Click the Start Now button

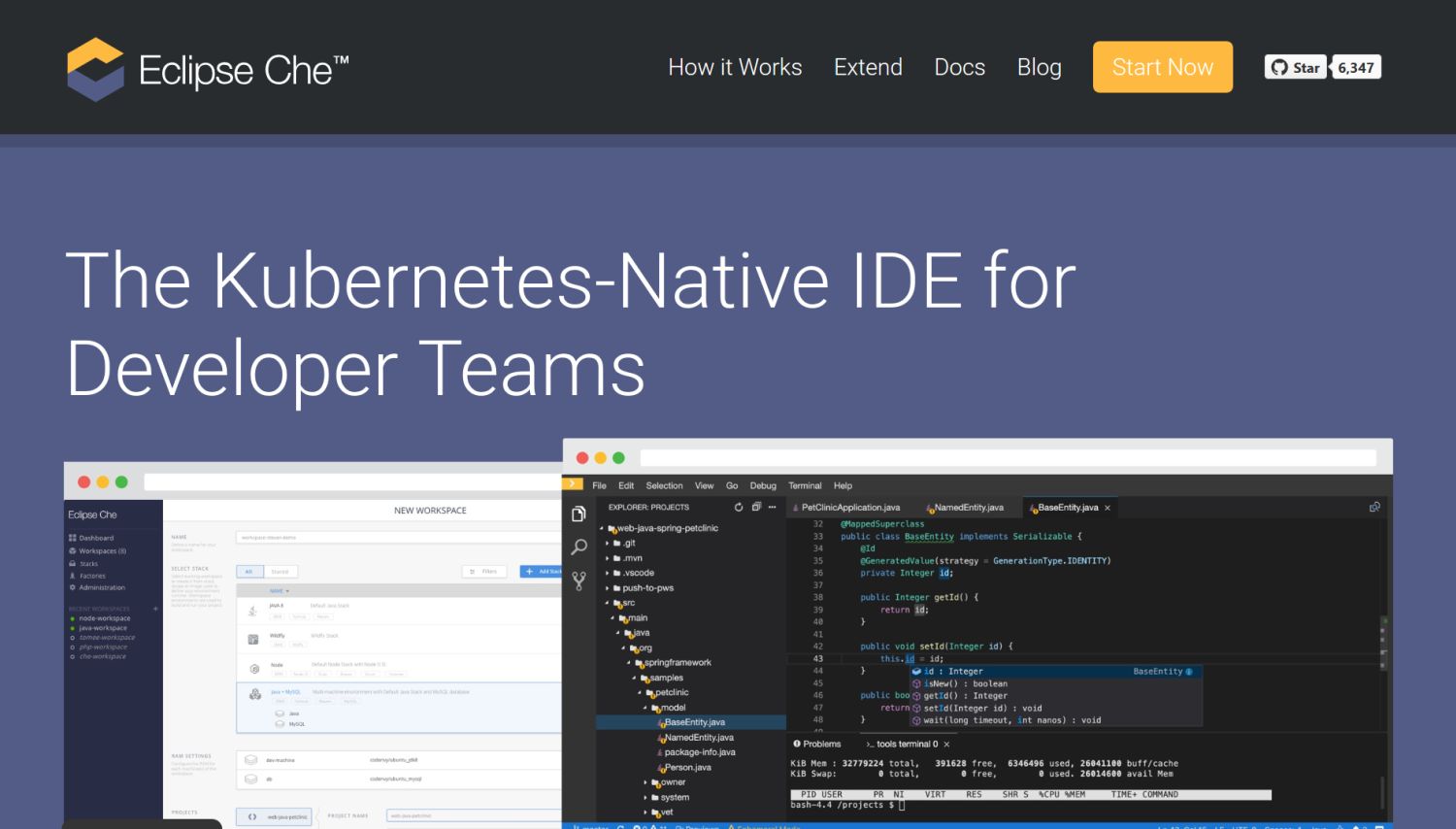(1162, 67)
